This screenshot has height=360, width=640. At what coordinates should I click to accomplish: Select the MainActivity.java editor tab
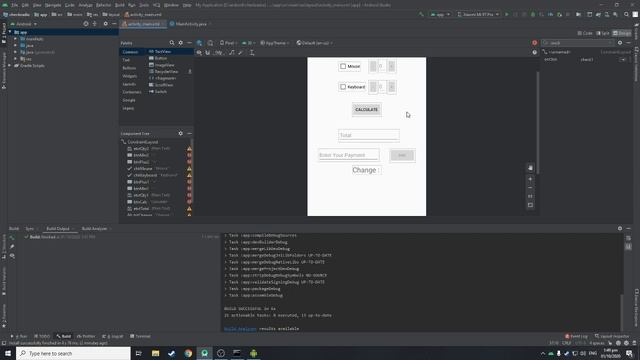(188, 24)
